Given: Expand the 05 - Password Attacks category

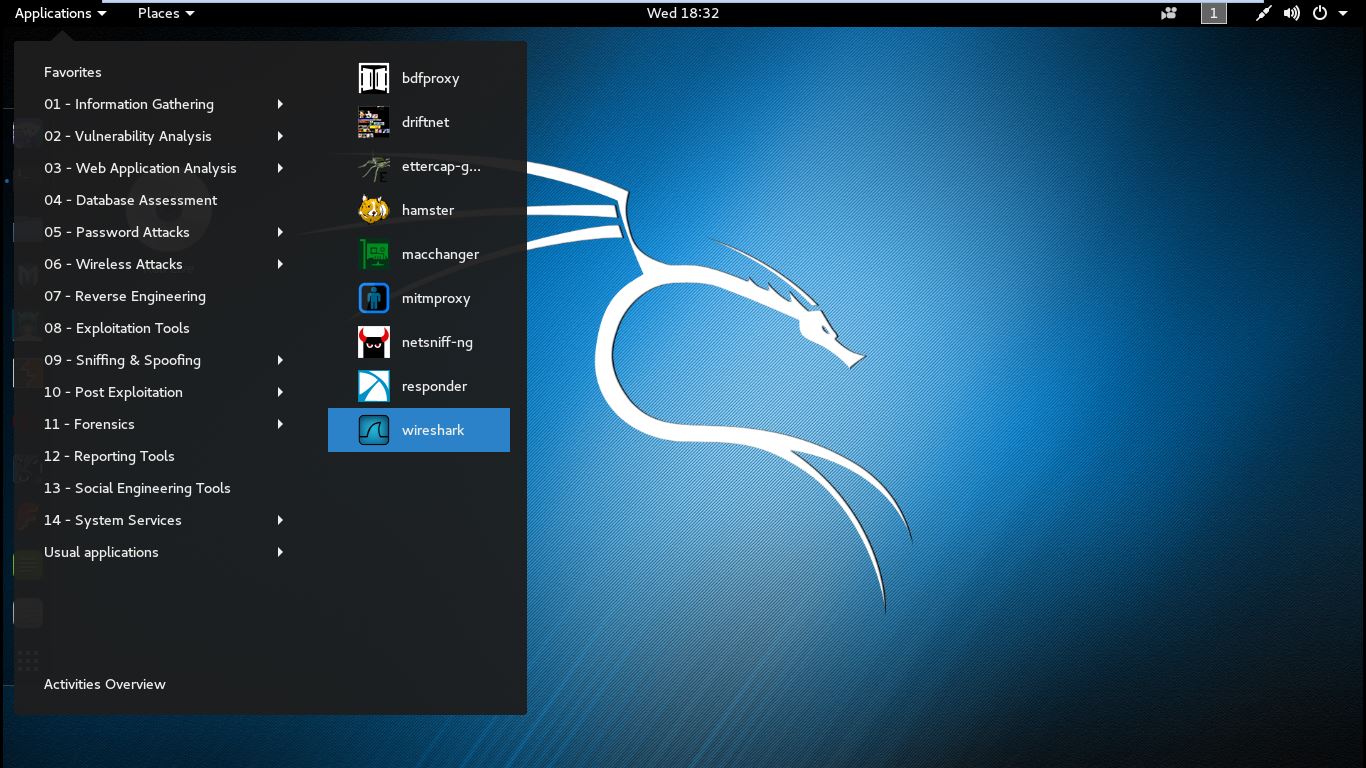Looking at the screenshot, I should (117, 232).
